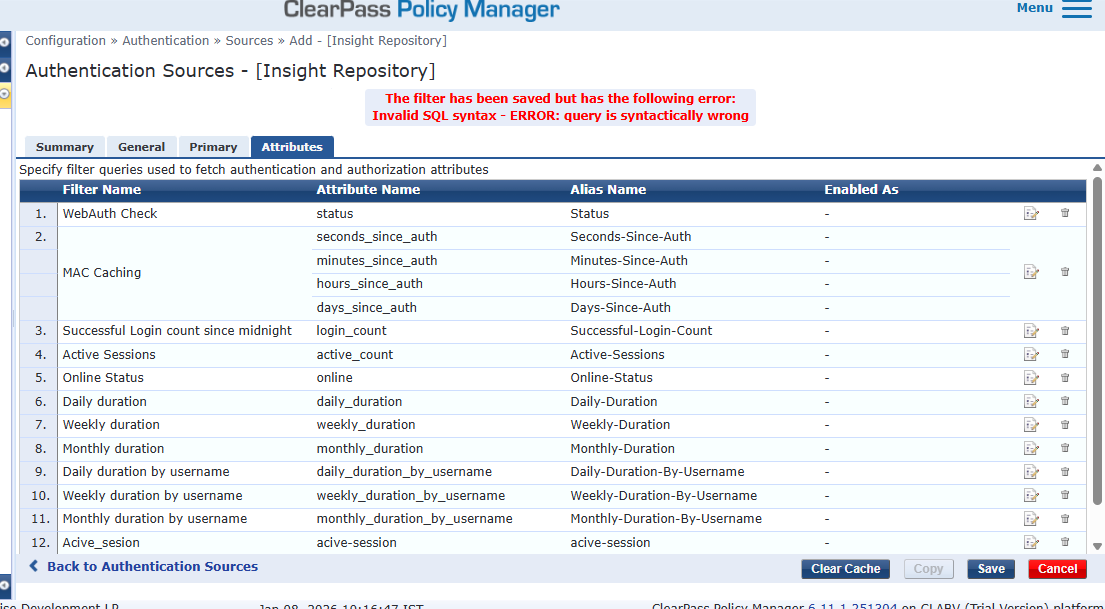This screenshot has width=1105, height=609.
Task: Click the Enabled As column header
Action: (x=861, y=190)
